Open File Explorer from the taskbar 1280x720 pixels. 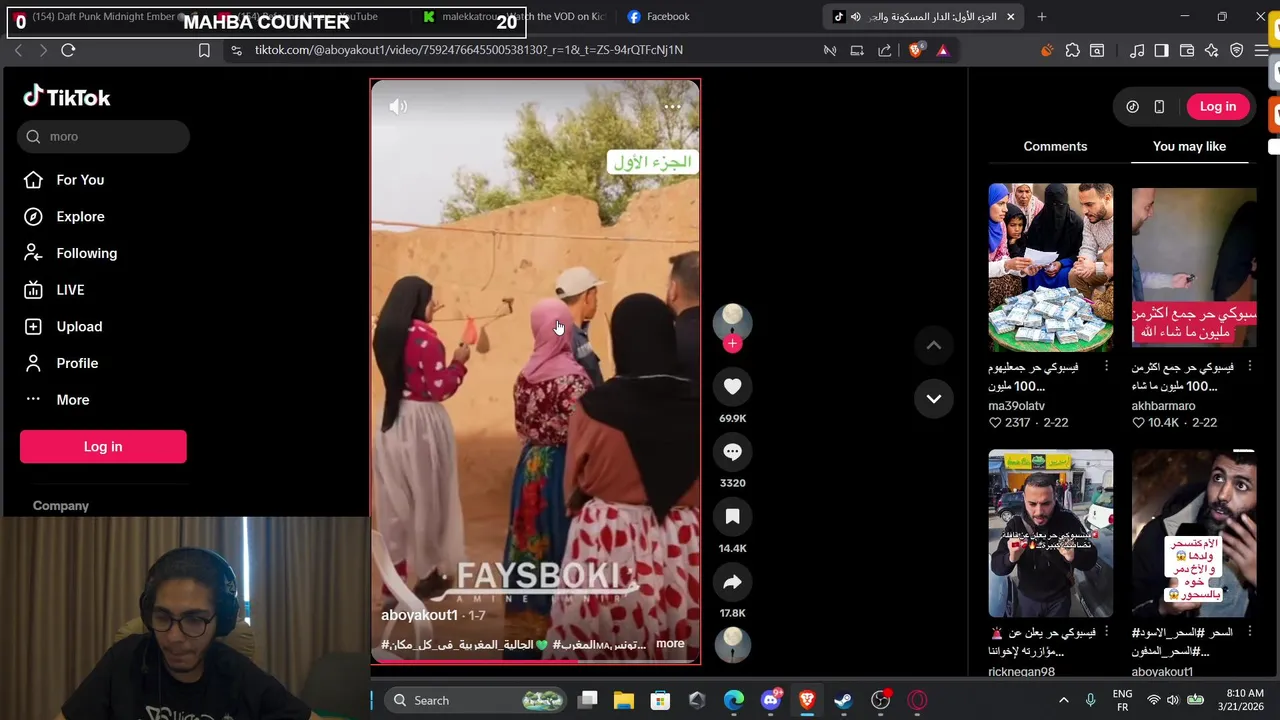(624, 700)
